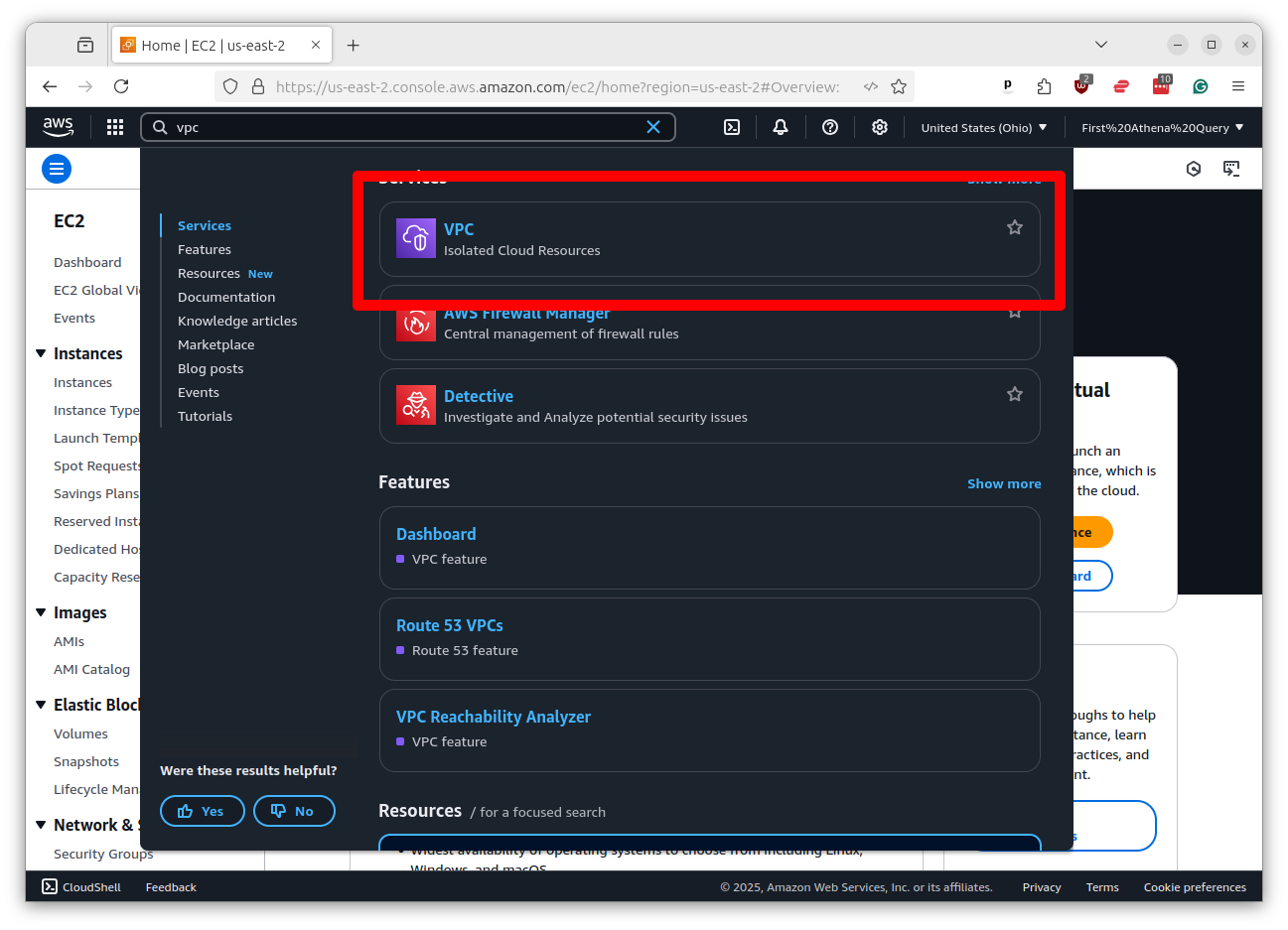Click the blue hamburger icon to collapse the sidebar

coord(56,169)
